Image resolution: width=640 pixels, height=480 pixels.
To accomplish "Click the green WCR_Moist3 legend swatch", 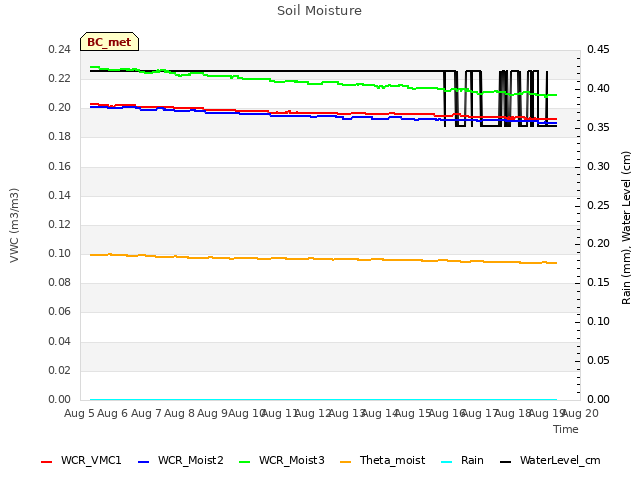I will (244, 462).
